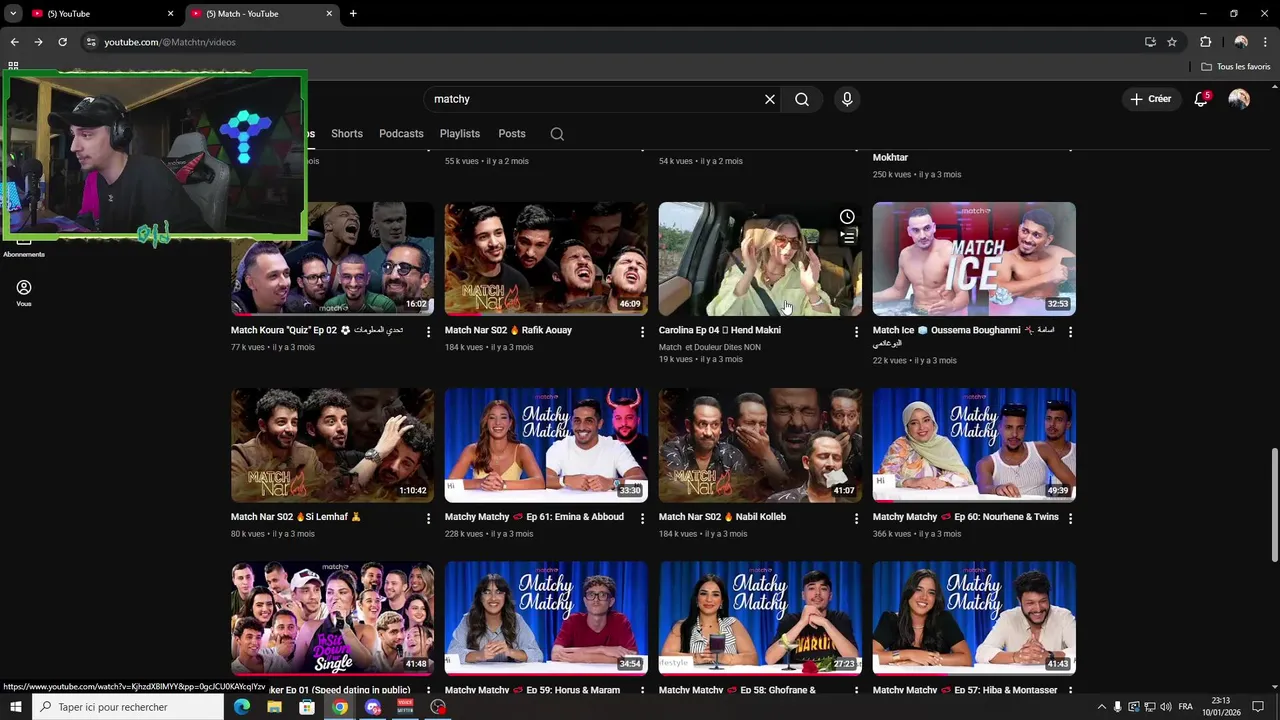Open the Match Nar Si Lemhaf thumbnail
The image size is (1280, 720).
coord(332,445)
